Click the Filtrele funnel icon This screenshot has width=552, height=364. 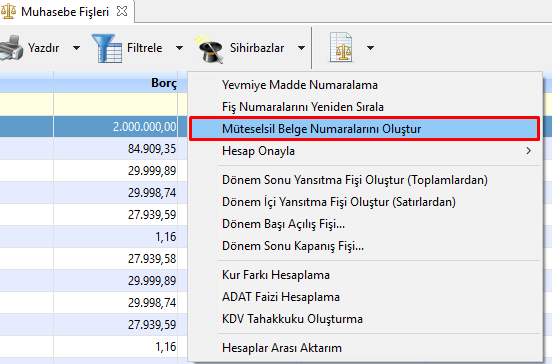(x=107, y=48)
